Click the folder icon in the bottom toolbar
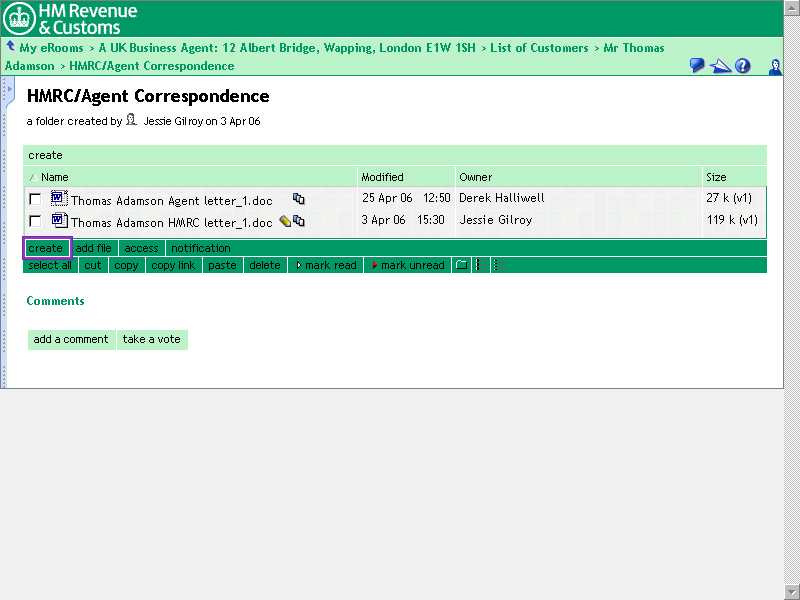The width and height of the screenshot is (800, 600). click(x=461, y=265)
